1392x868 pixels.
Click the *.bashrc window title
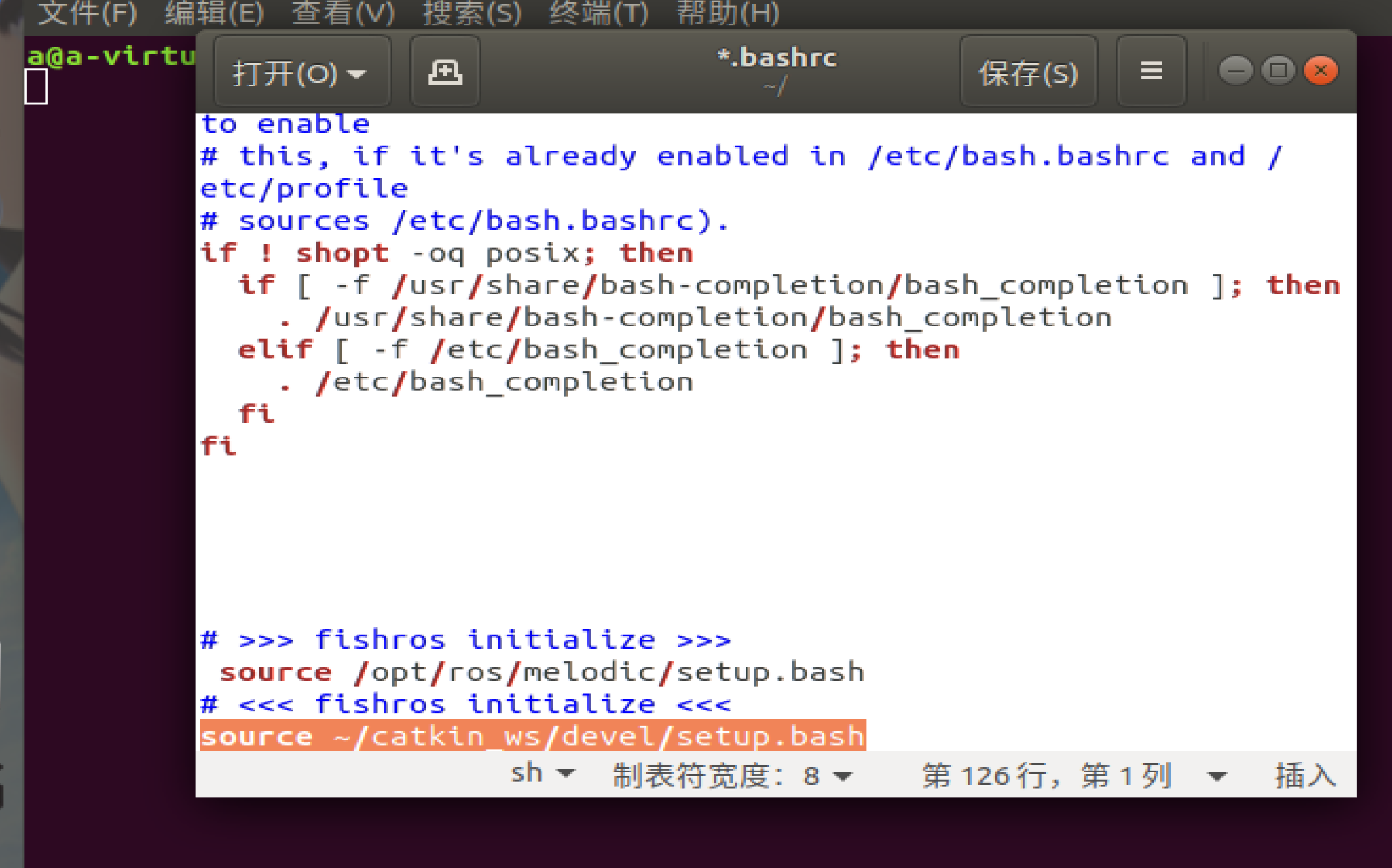[777, 59]
